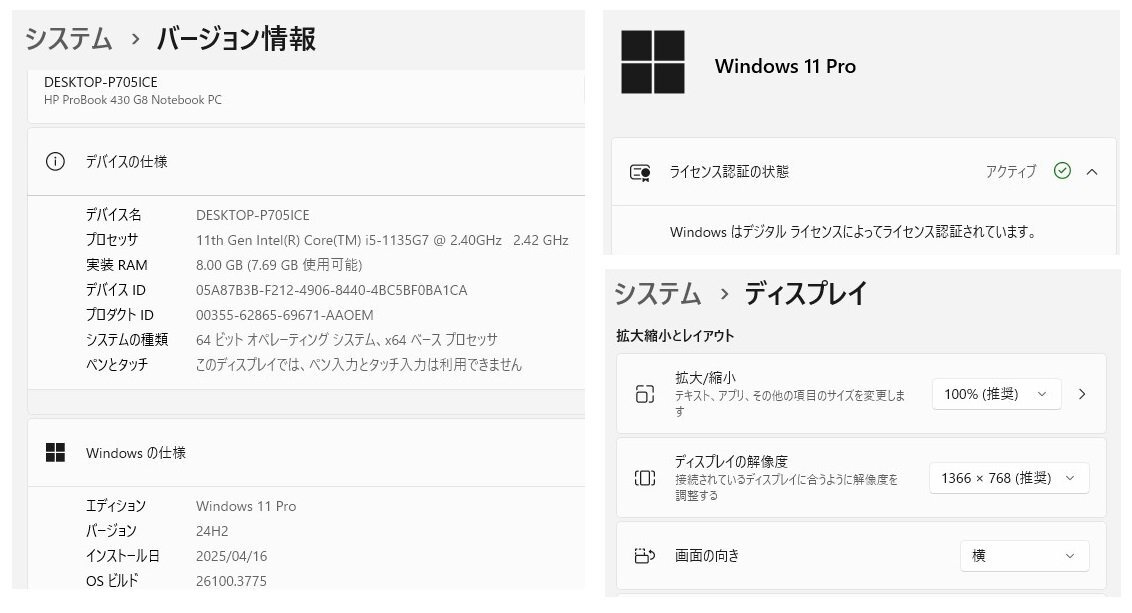Viewport: 1132px width, 613px height.
Task: Select the Windows の仕様 section header
Action: pos(136,453)
